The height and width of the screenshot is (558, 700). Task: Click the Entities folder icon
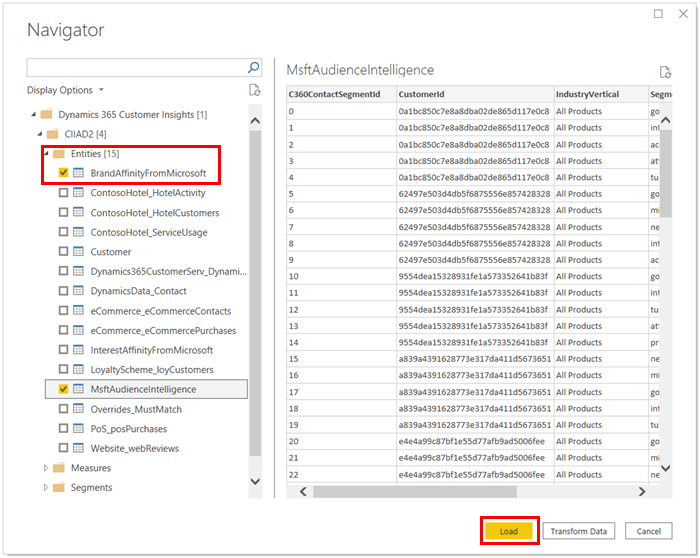[59, 154]
